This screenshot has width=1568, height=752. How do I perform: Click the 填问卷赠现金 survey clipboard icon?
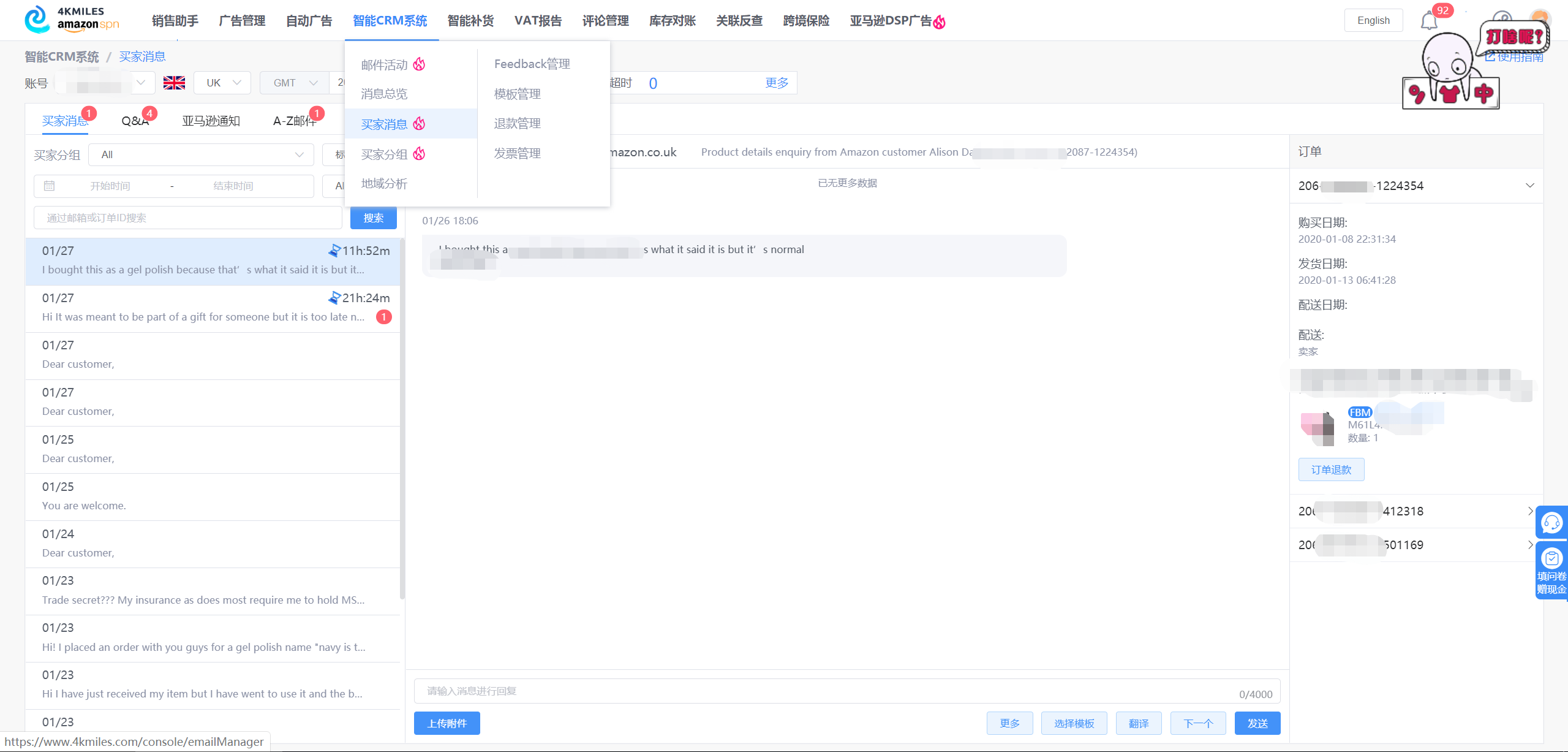(1552, 559)
